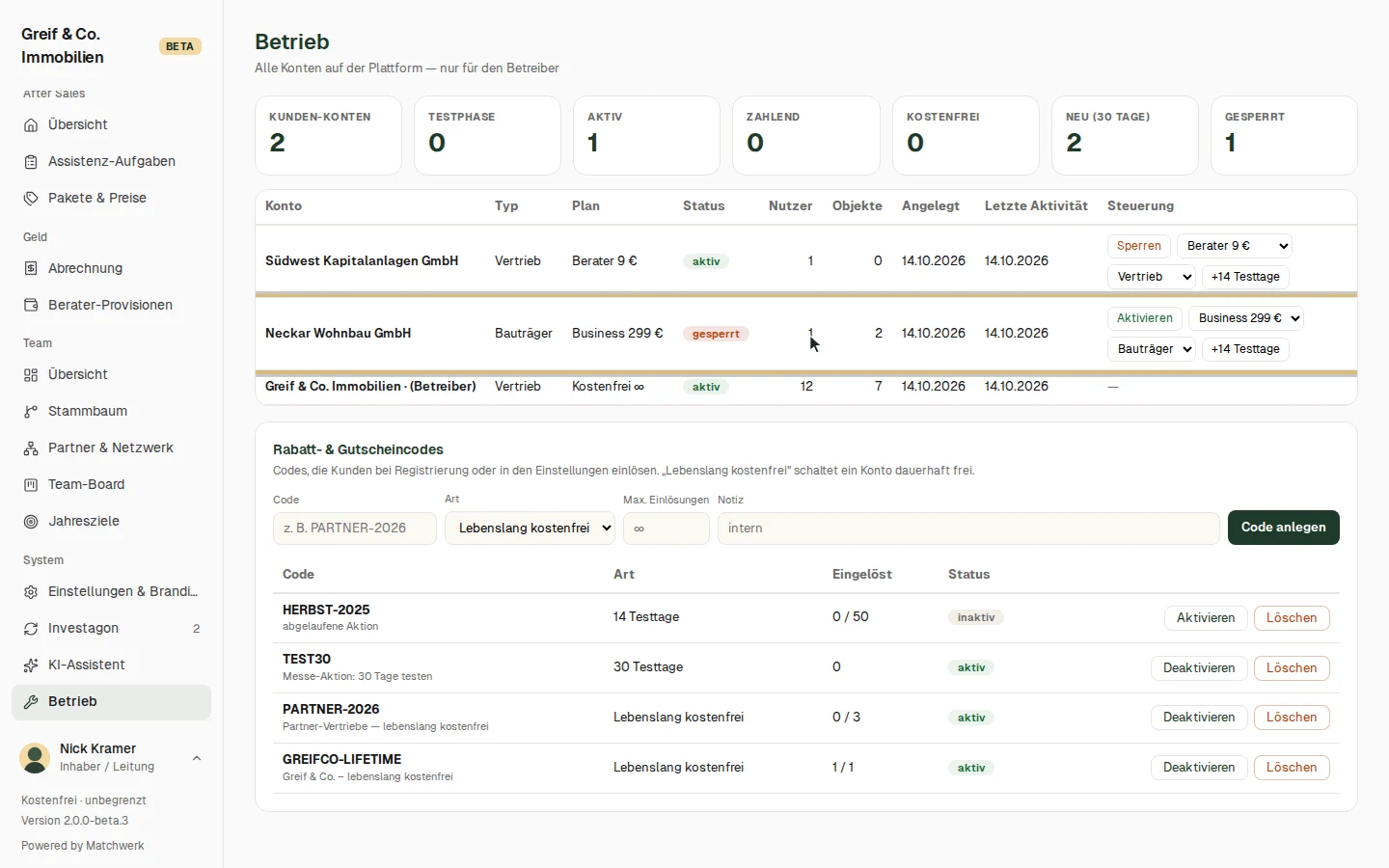Open the Stammbaum menu item
The height and width of the screenshot is (868, 1389).
111,412
